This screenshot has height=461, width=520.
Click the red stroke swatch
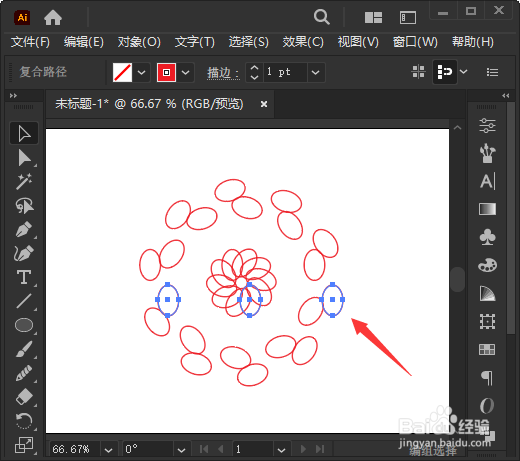coord(166,72)
